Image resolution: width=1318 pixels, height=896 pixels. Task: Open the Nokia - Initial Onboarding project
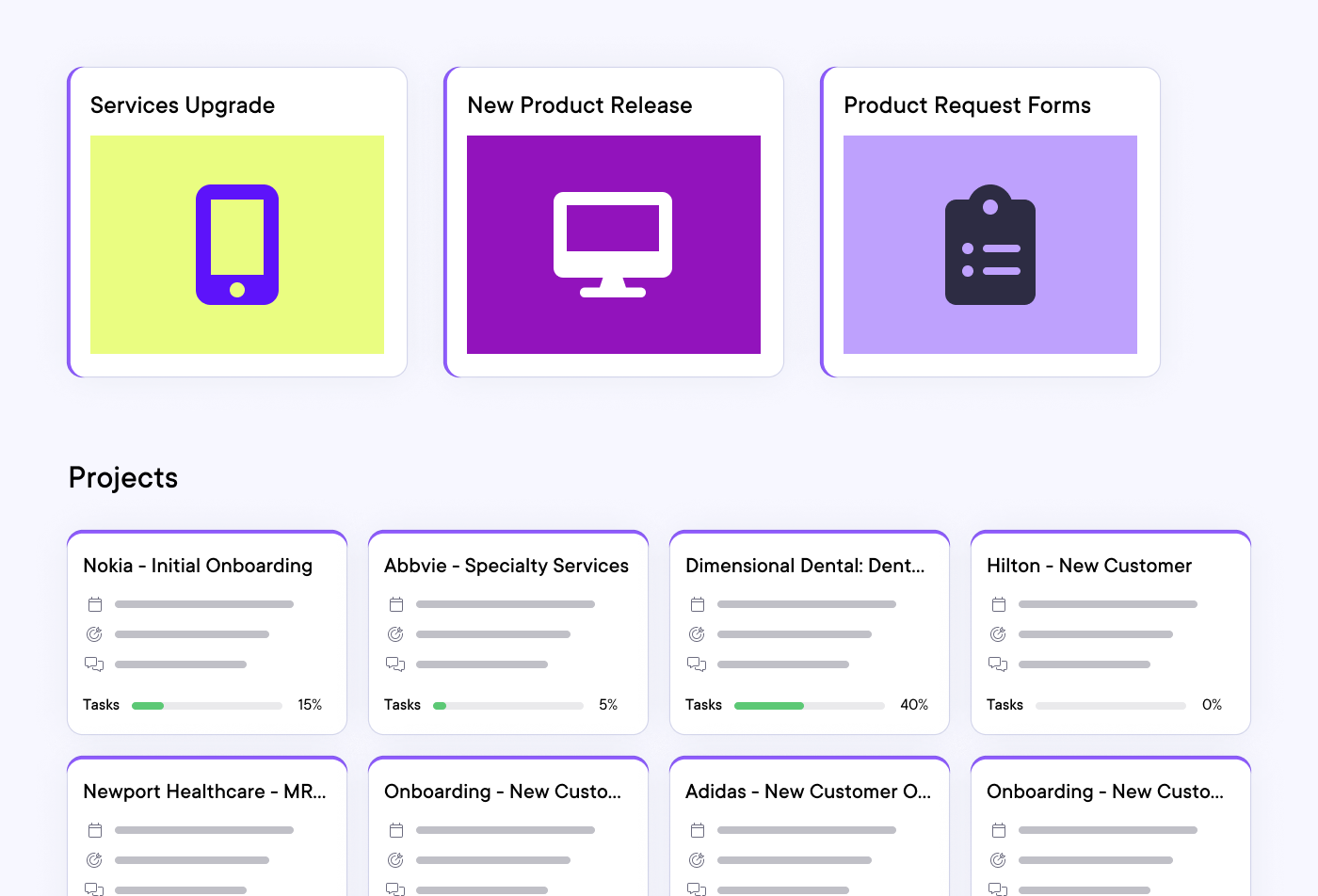198,566
